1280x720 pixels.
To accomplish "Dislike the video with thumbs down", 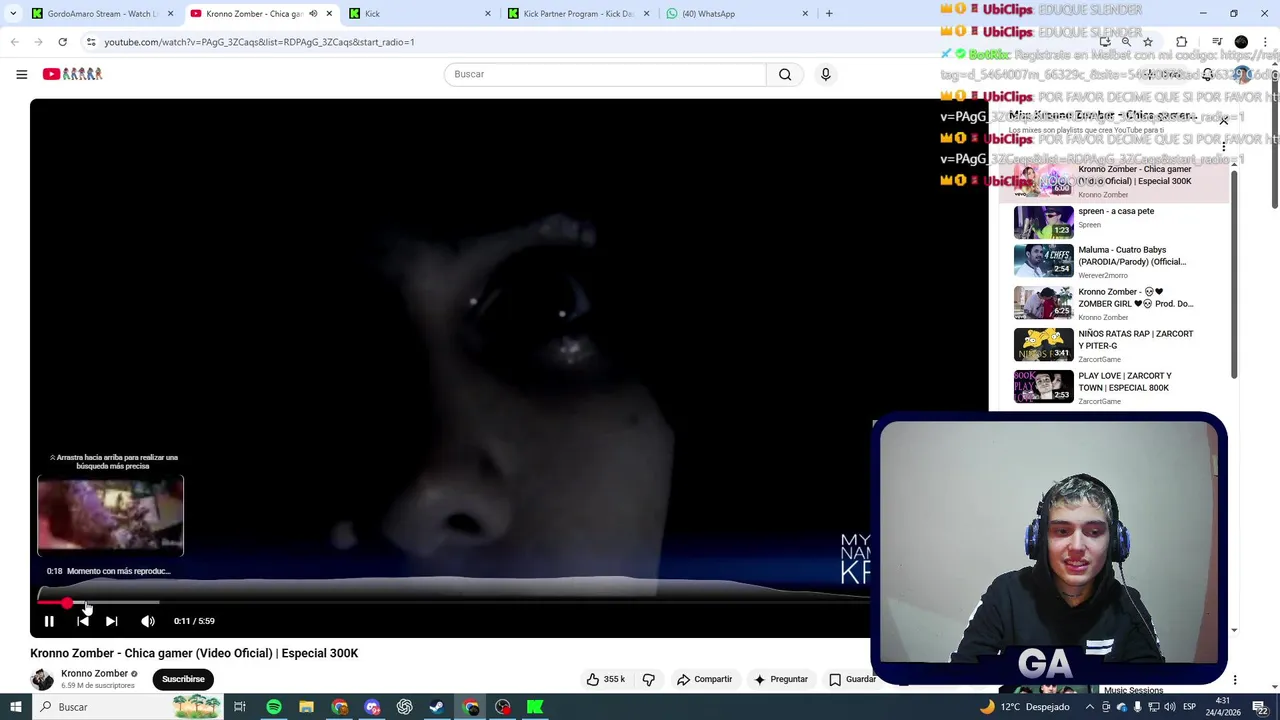I will (x=648, y=679).
